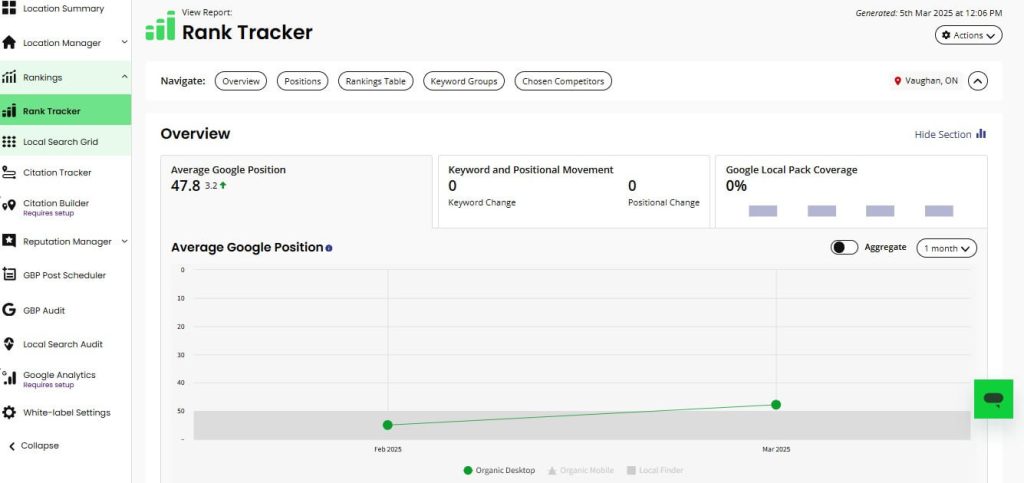Click the Generated timestamp text
The height and width of the screenshot is (483, 1024).
(x=929, y=12)
